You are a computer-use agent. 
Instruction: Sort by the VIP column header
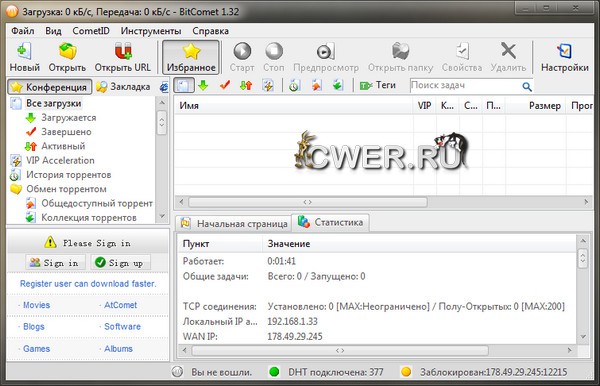[x=424, y=106]
